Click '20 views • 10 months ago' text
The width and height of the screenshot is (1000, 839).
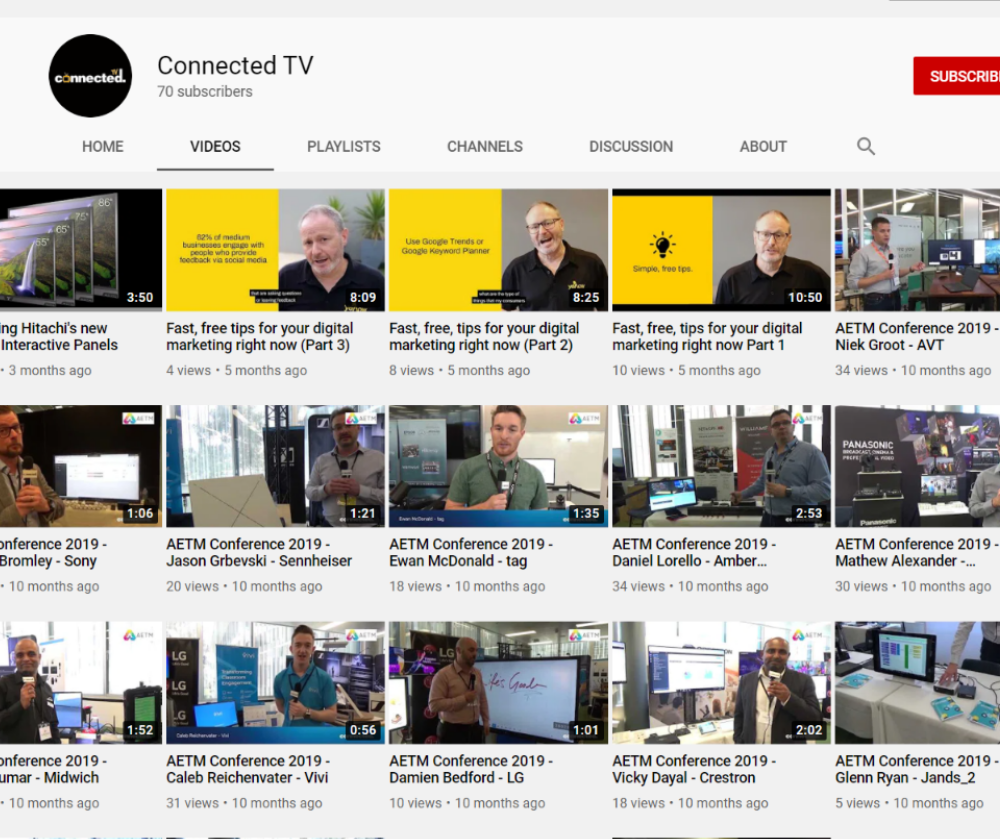click(x=244, y=587)
